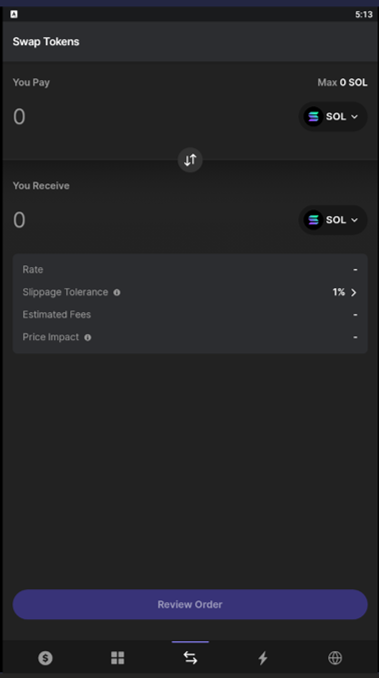Screen dimensions: 379x678
Task: Open the wallet dollar tab icon
Action: click(x=45, y=658)
